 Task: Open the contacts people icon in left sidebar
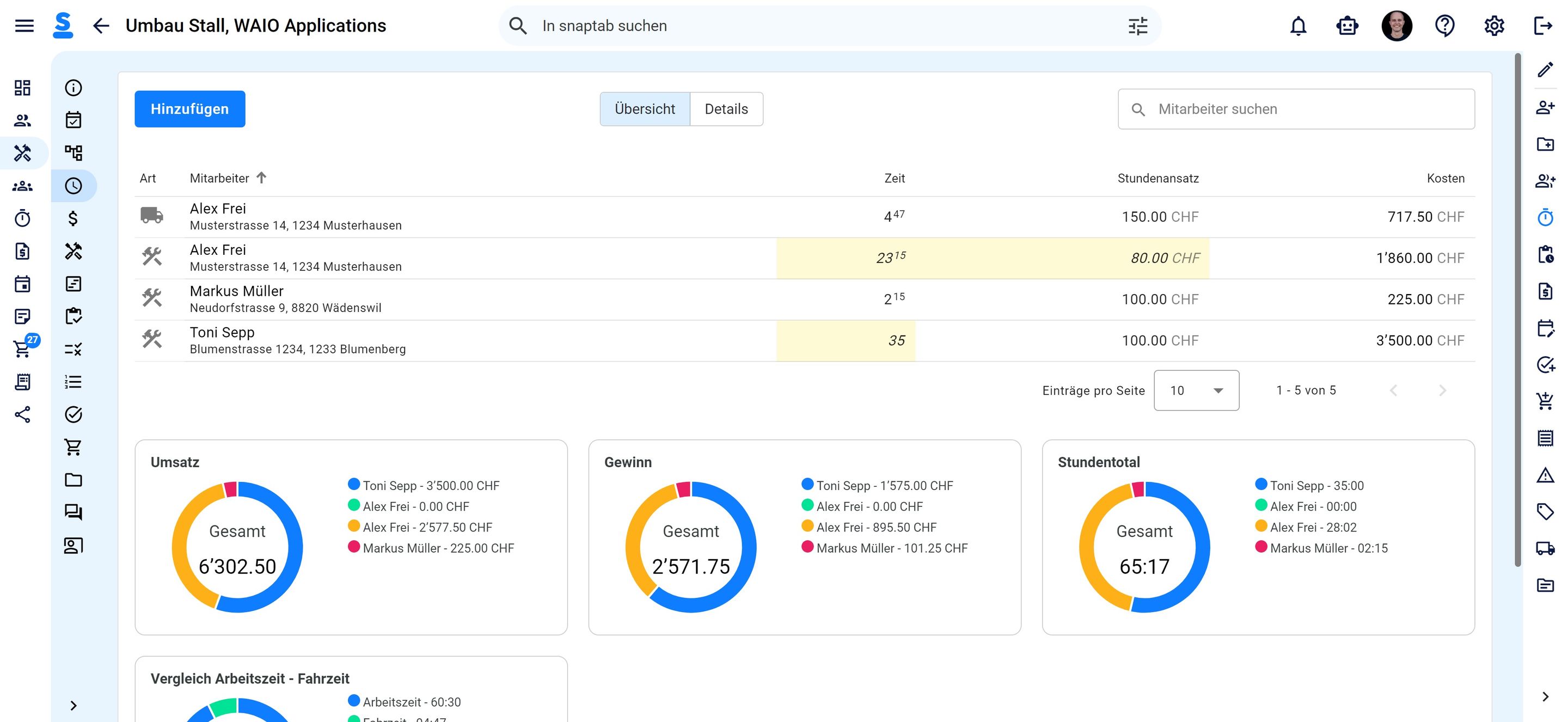(x=22, y=120)
